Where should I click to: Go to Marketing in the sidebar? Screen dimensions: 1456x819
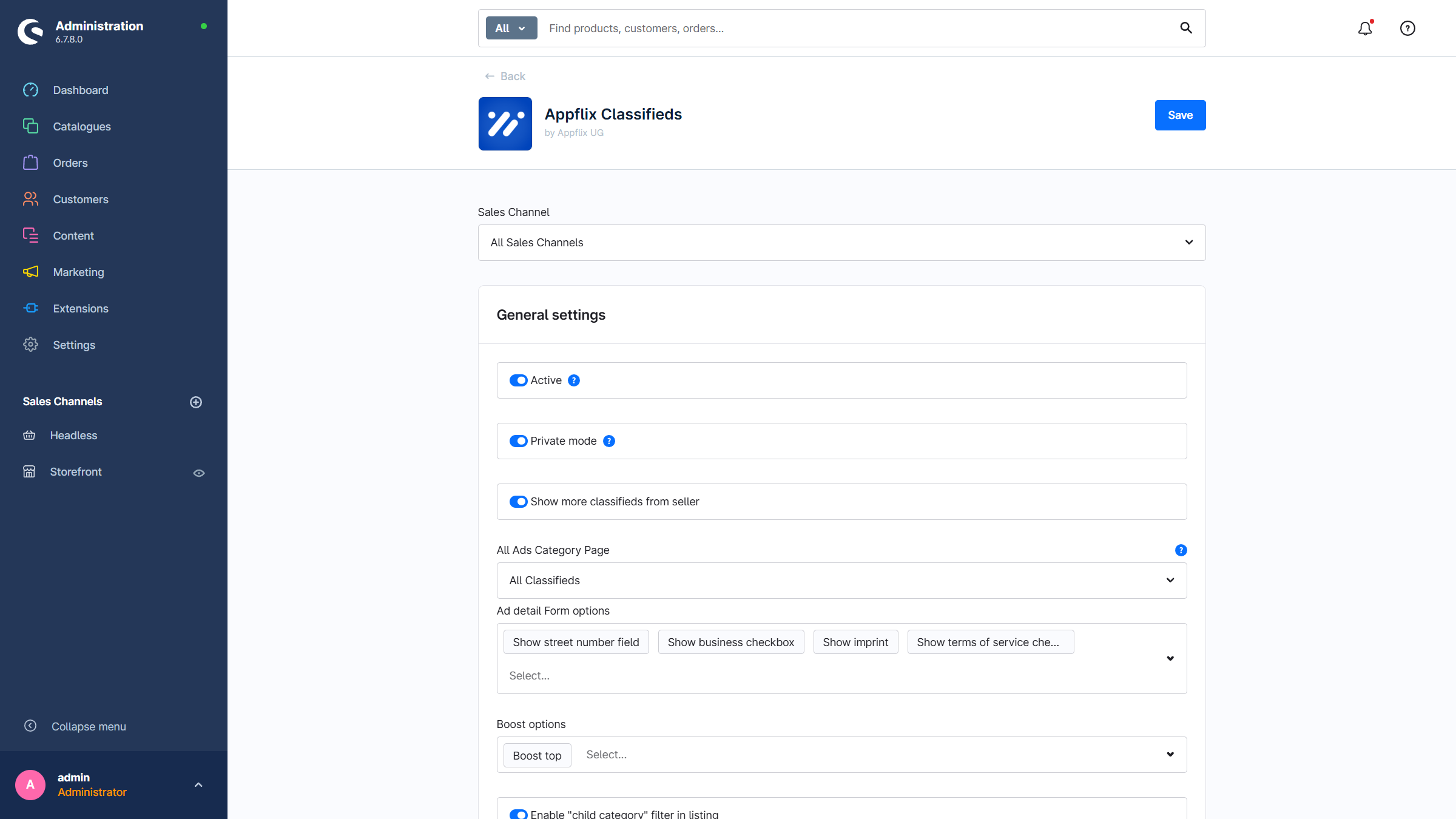[x=78, y=272]
